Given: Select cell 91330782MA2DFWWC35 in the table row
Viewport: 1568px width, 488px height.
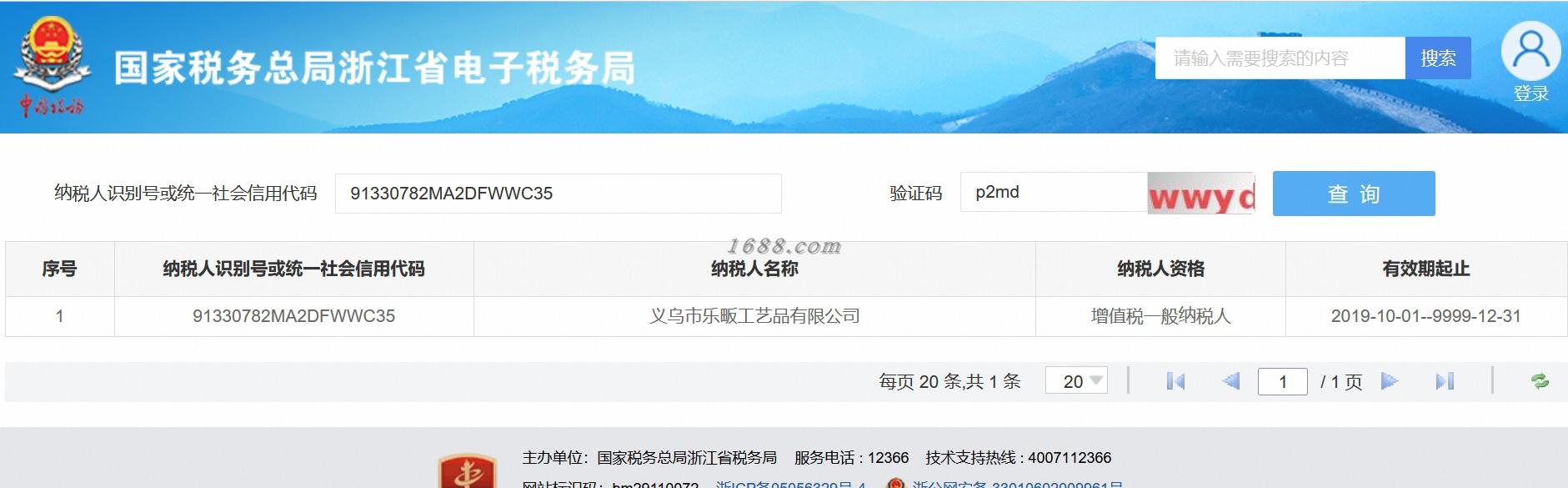Looking at the screenshot, I should tap(294, 316).
